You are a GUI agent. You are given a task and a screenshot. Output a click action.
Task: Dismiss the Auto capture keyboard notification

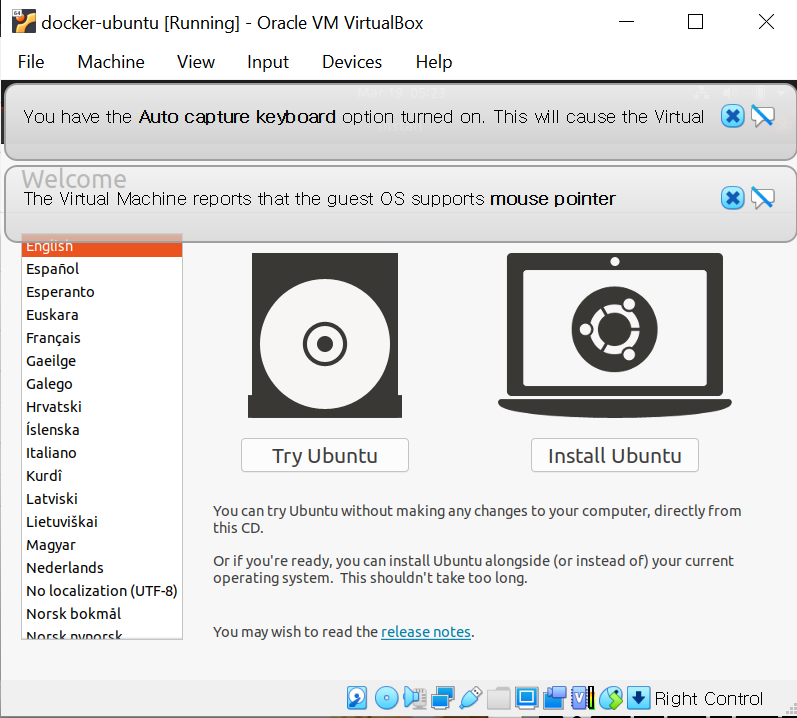tap(732, 116)
